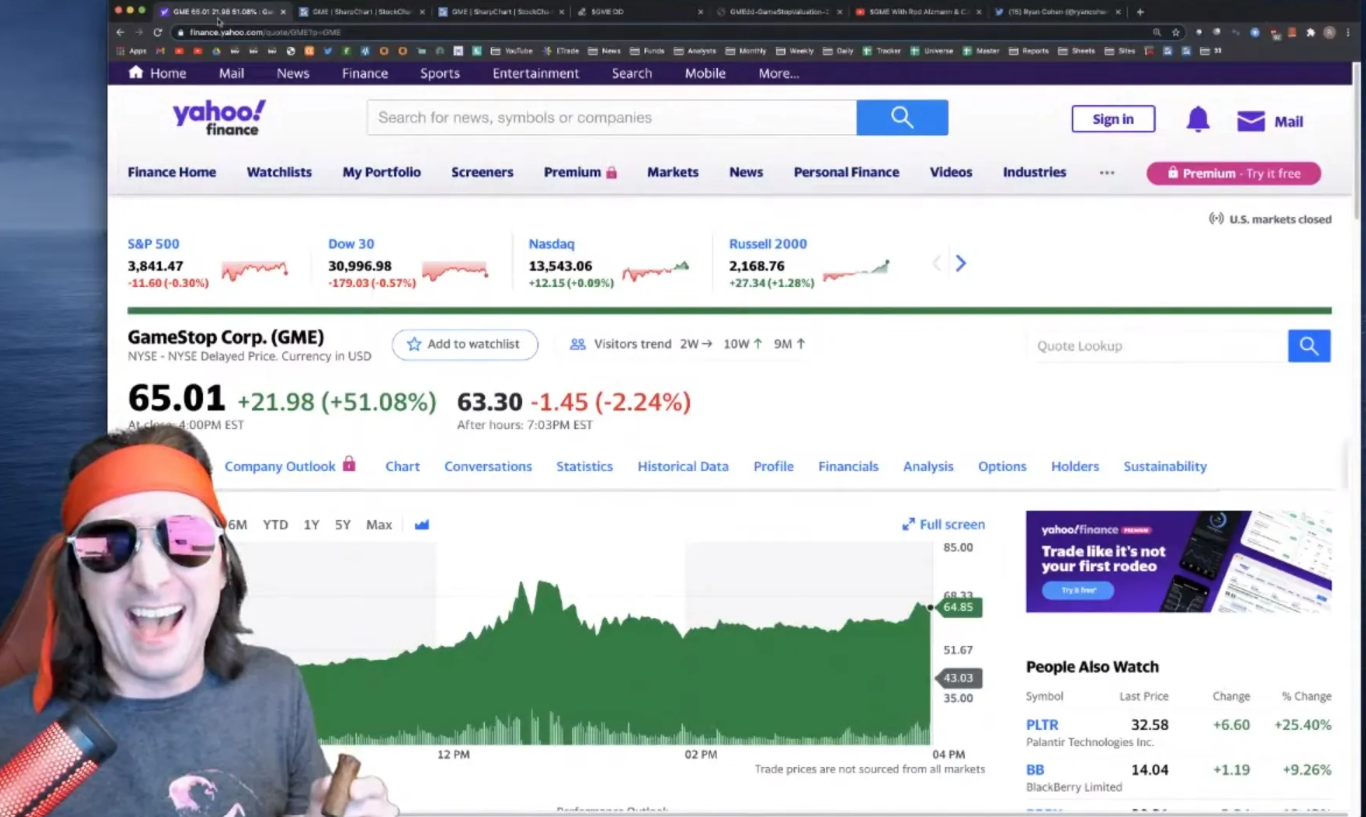Viewport: 1366px width, 817px height.
Task: Expand the More... menu in top bar
Action: (x=778, y=73)
